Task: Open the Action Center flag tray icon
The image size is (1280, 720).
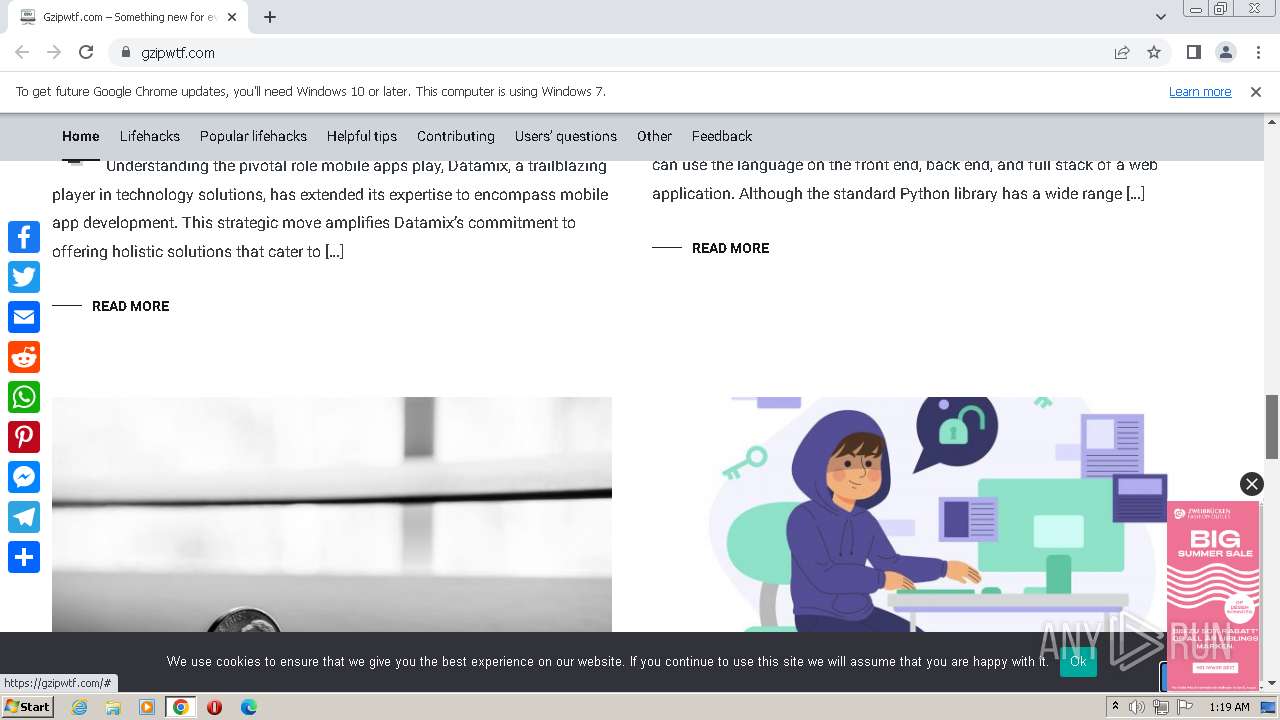Action: [x=1185, y=707]
